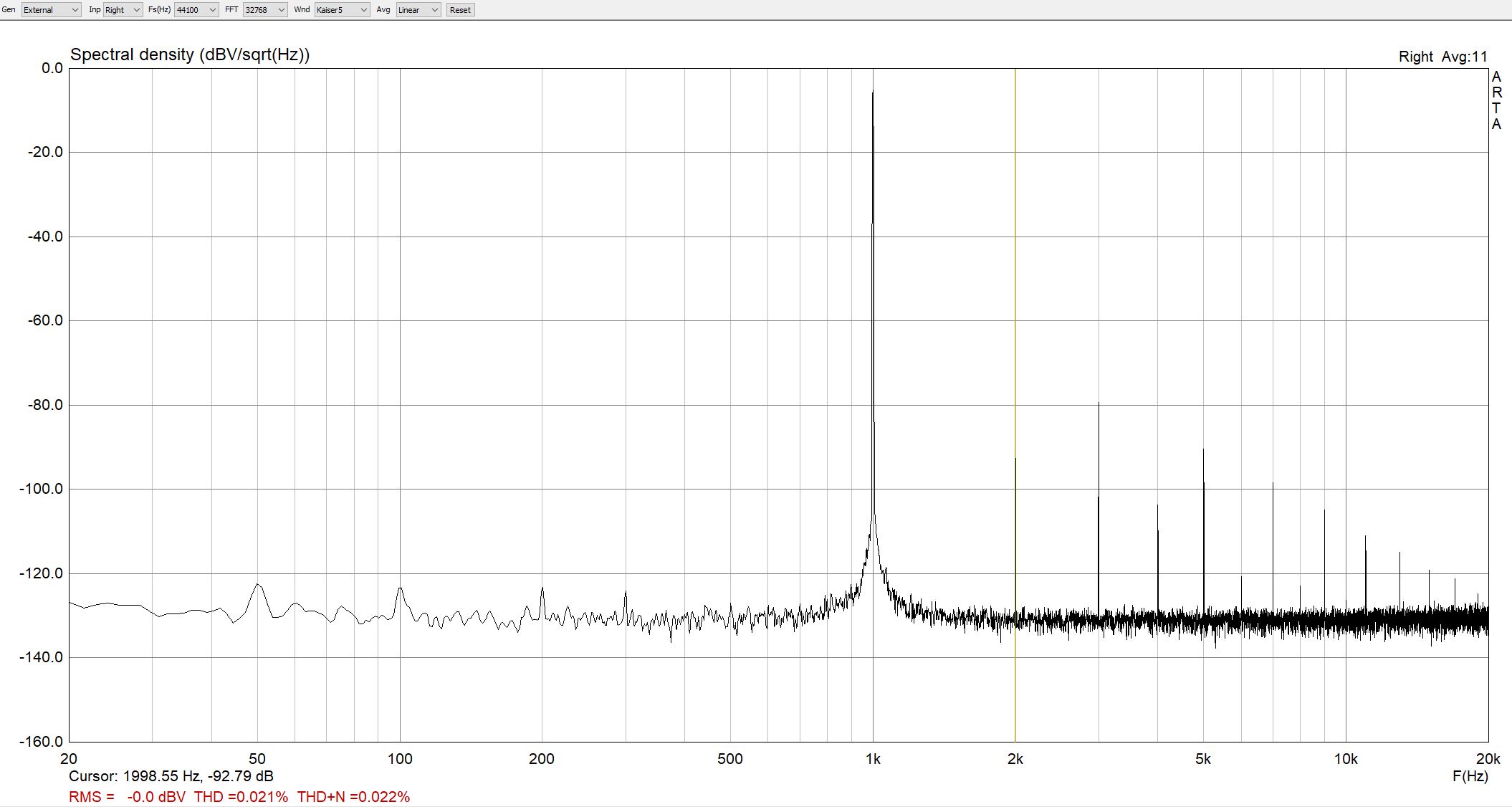The height and width of the screenshot is (807, 1512).
Task: Click the 20 frequency axis label
Action: click(69, 759)
